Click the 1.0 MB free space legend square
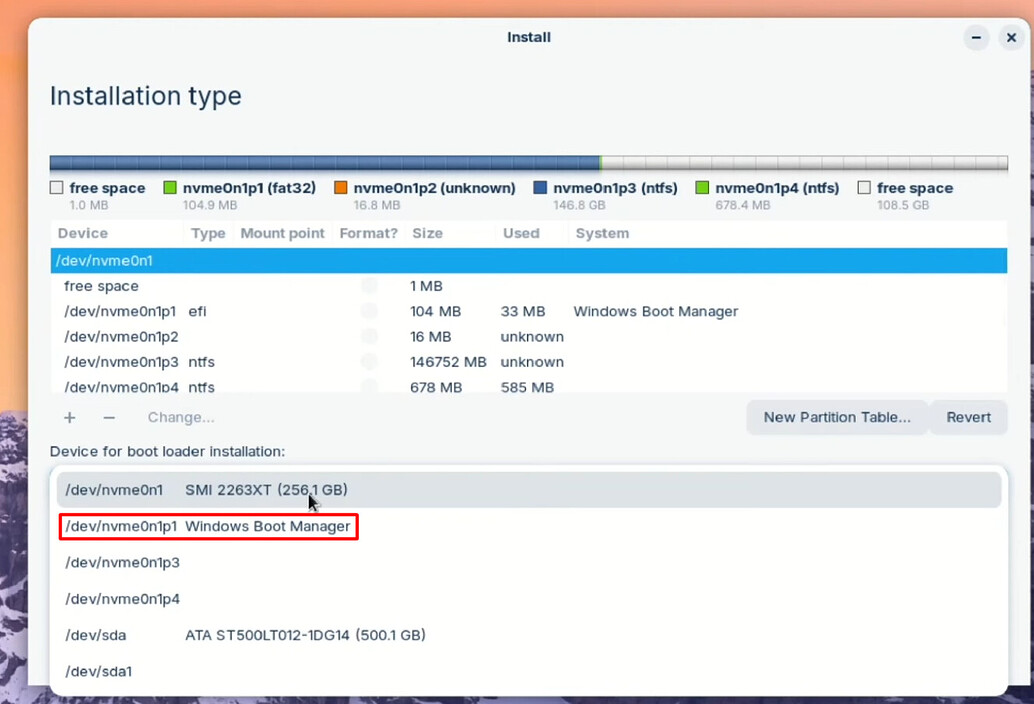 coord(55,187)
